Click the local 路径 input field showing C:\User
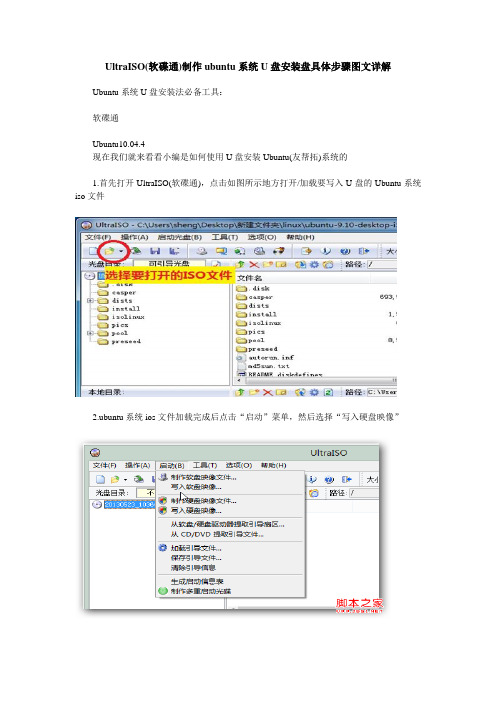496x702 pixels. coord(382,393)
